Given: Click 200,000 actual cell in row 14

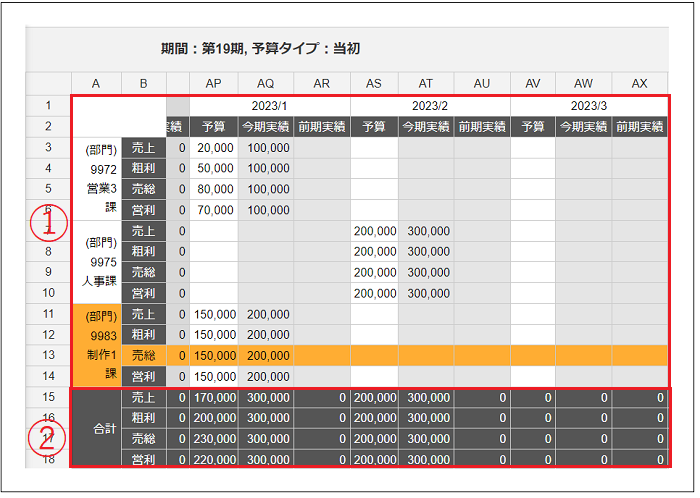Looking at the screenshot, I should [x=266, y=377].
